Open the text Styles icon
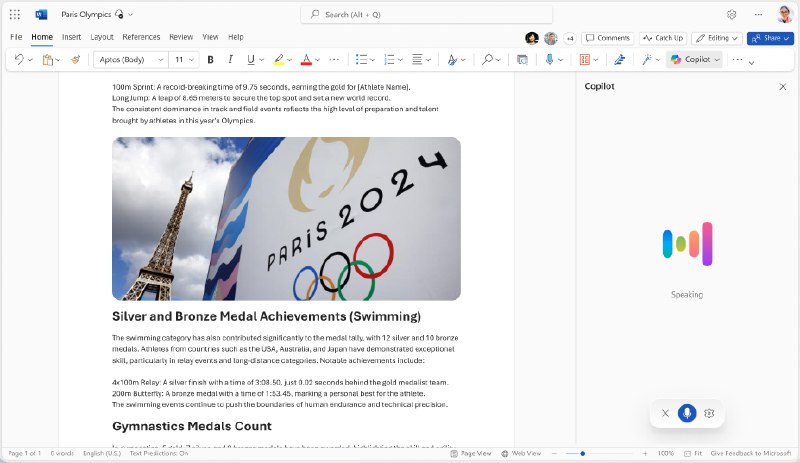Screen dimensions: 800x463 tap(452, 60)
